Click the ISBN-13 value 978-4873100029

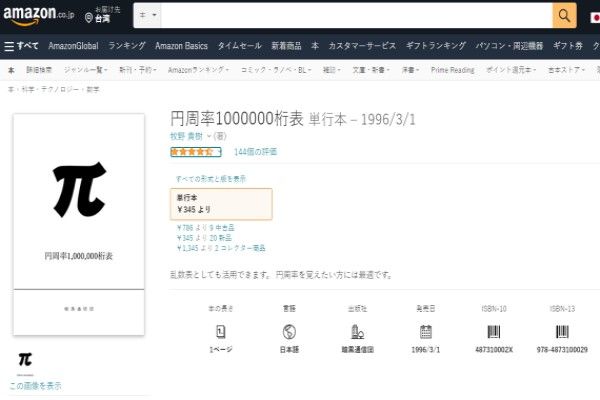point(562,349)
